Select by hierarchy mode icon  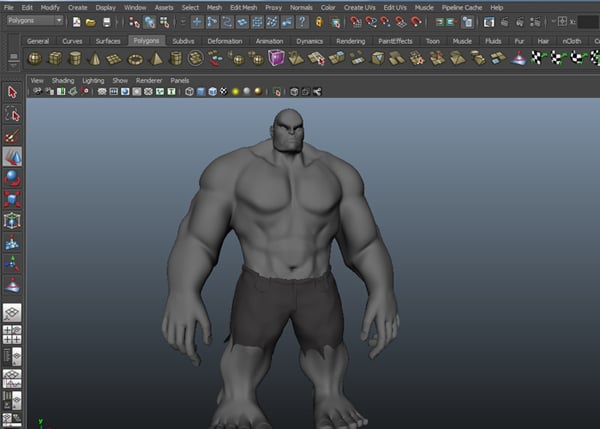[134, 23]
